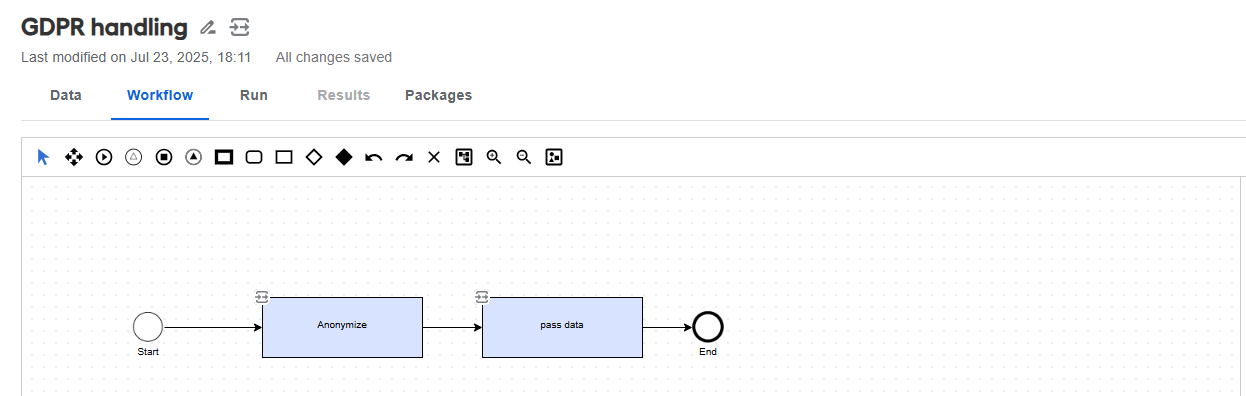Switch to the Run tab
This screenshot has width=1246, height=396.
pyautogui.click(x=254, y=95)
